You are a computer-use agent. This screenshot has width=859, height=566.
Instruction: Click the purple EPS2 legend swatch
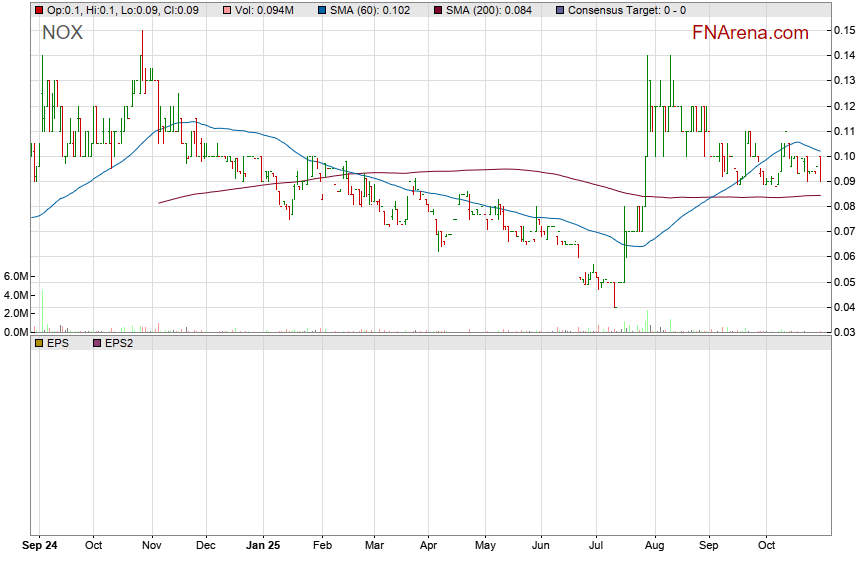97,342
